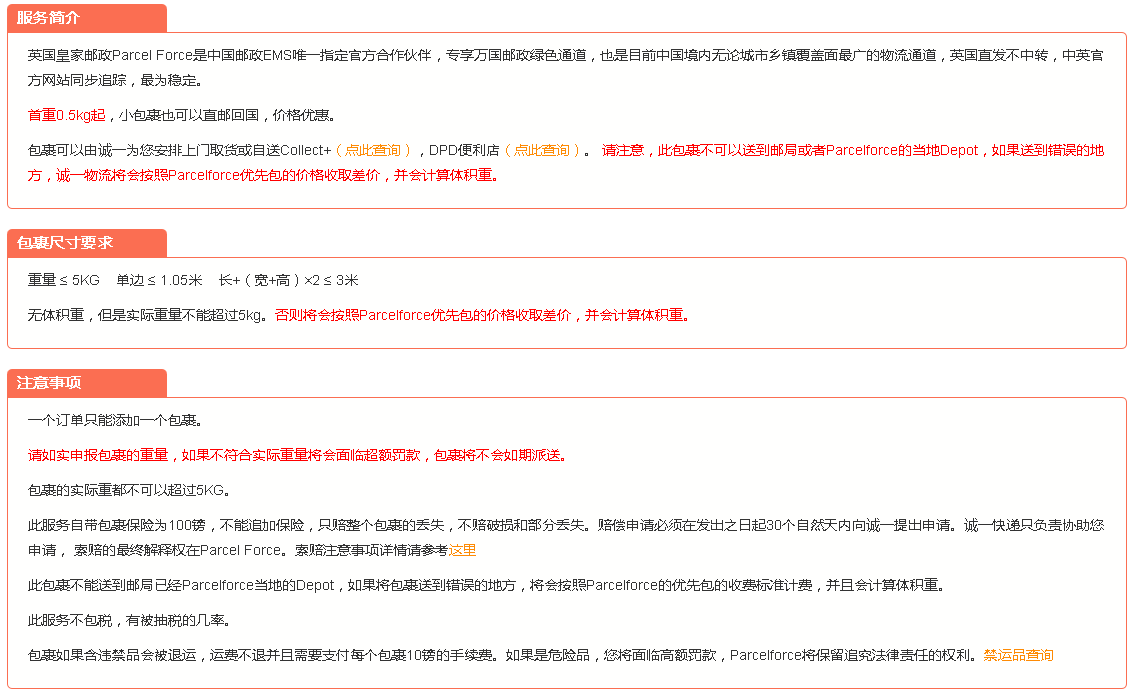Screen dimensions: 1136x696
Task: Open DPD便利店 点此查询 link
Action: point(543,151)
